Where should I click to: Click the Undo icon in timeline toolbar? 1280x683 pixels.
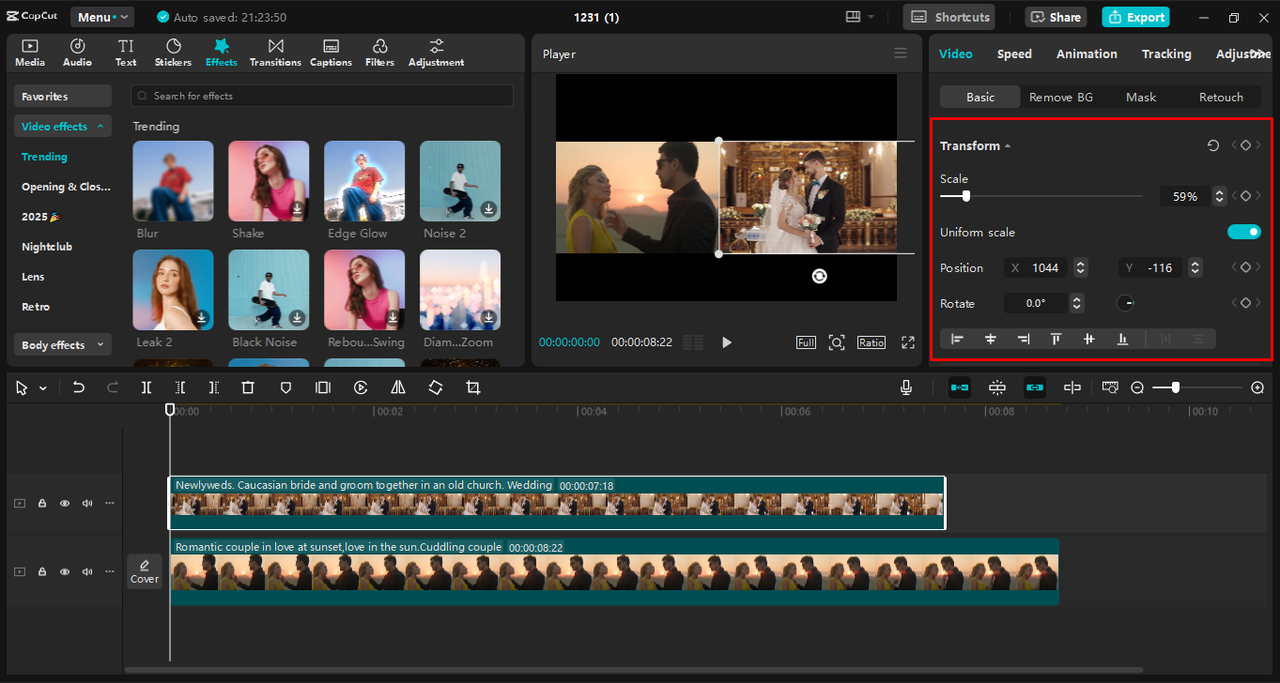(79, 387)
